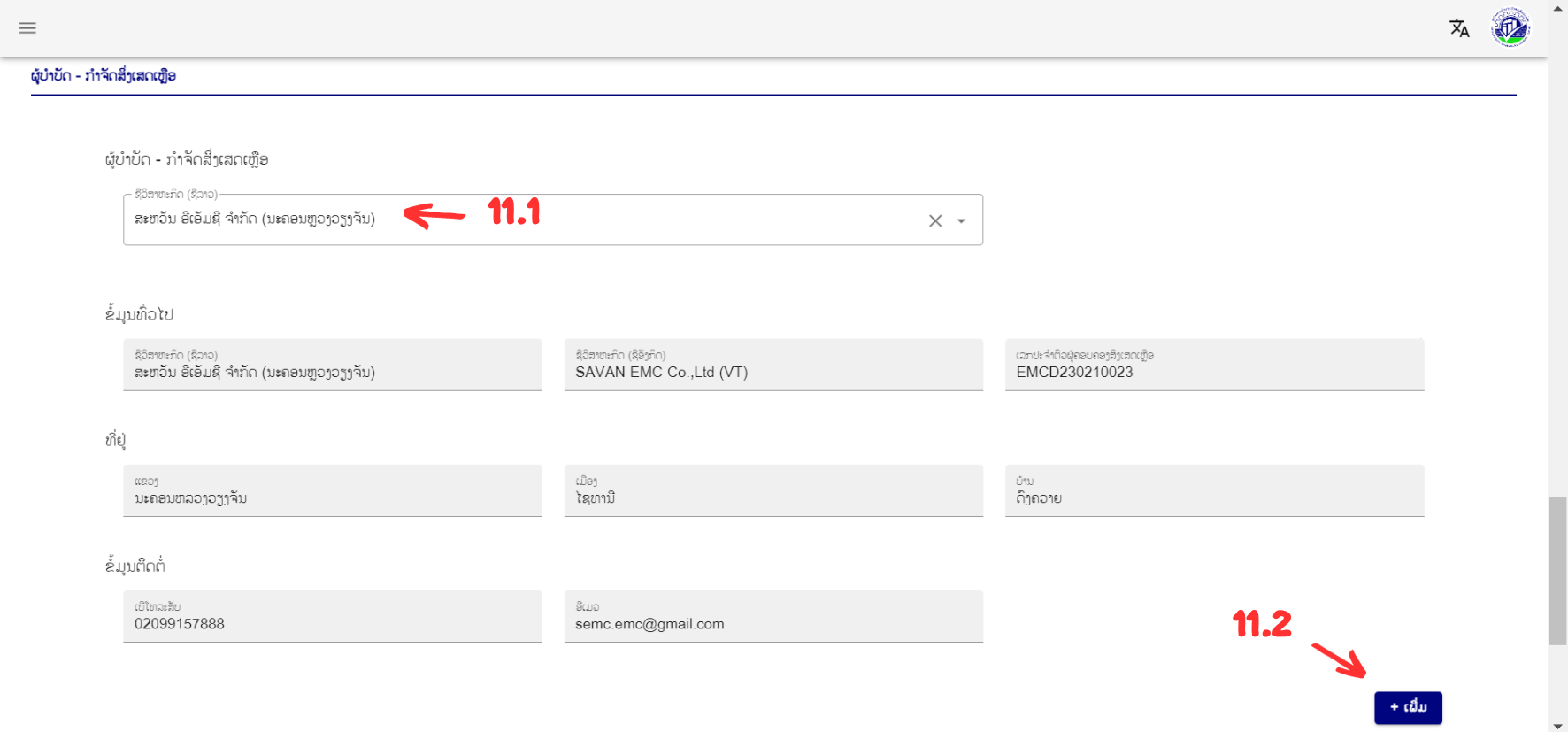Focus the semc.emc@gmail.com email field
1568x732 pixels.
pyautogui.click(x=772, y=616)
